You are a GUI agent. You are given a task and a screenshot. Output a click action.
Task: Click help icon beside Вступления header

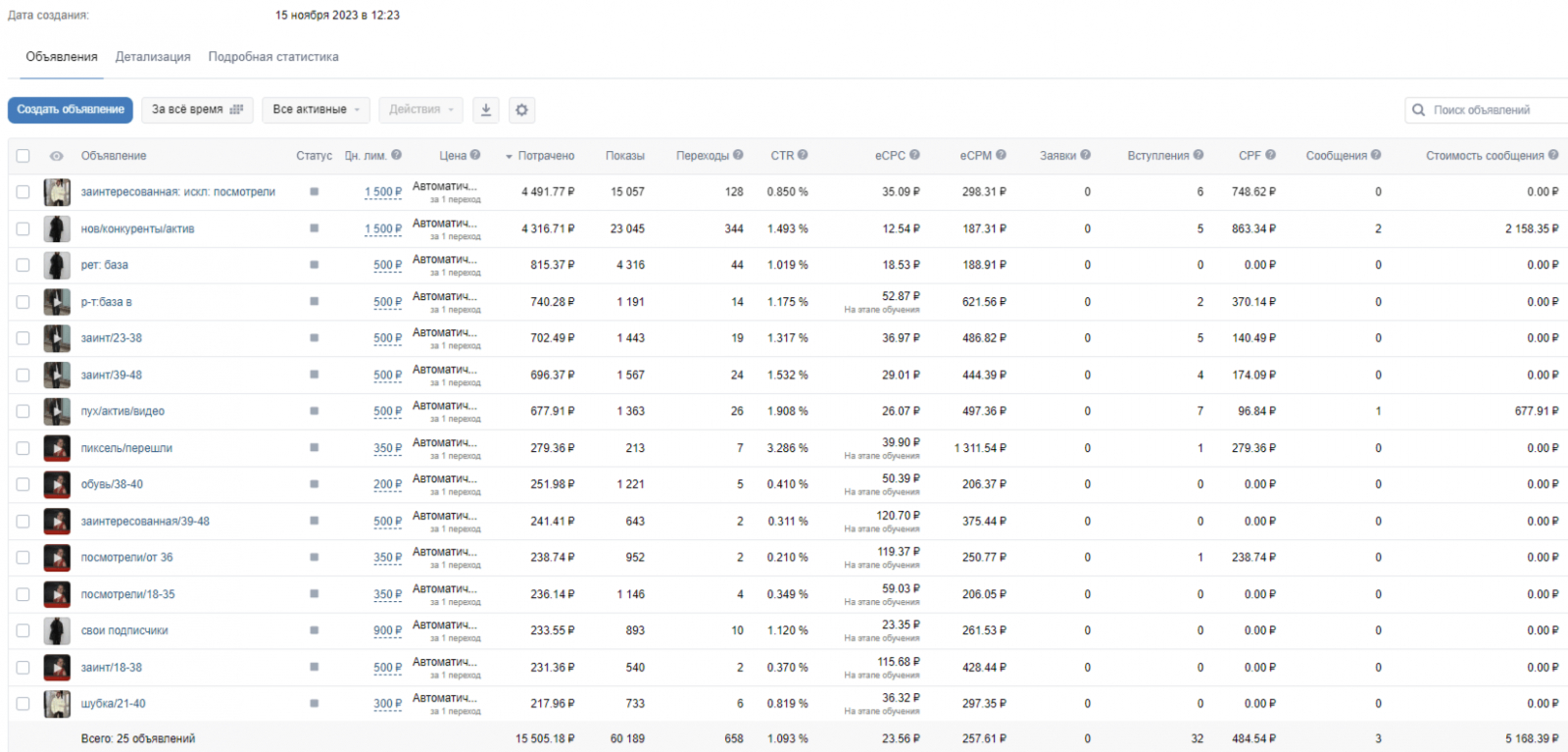coord(1199,155)
